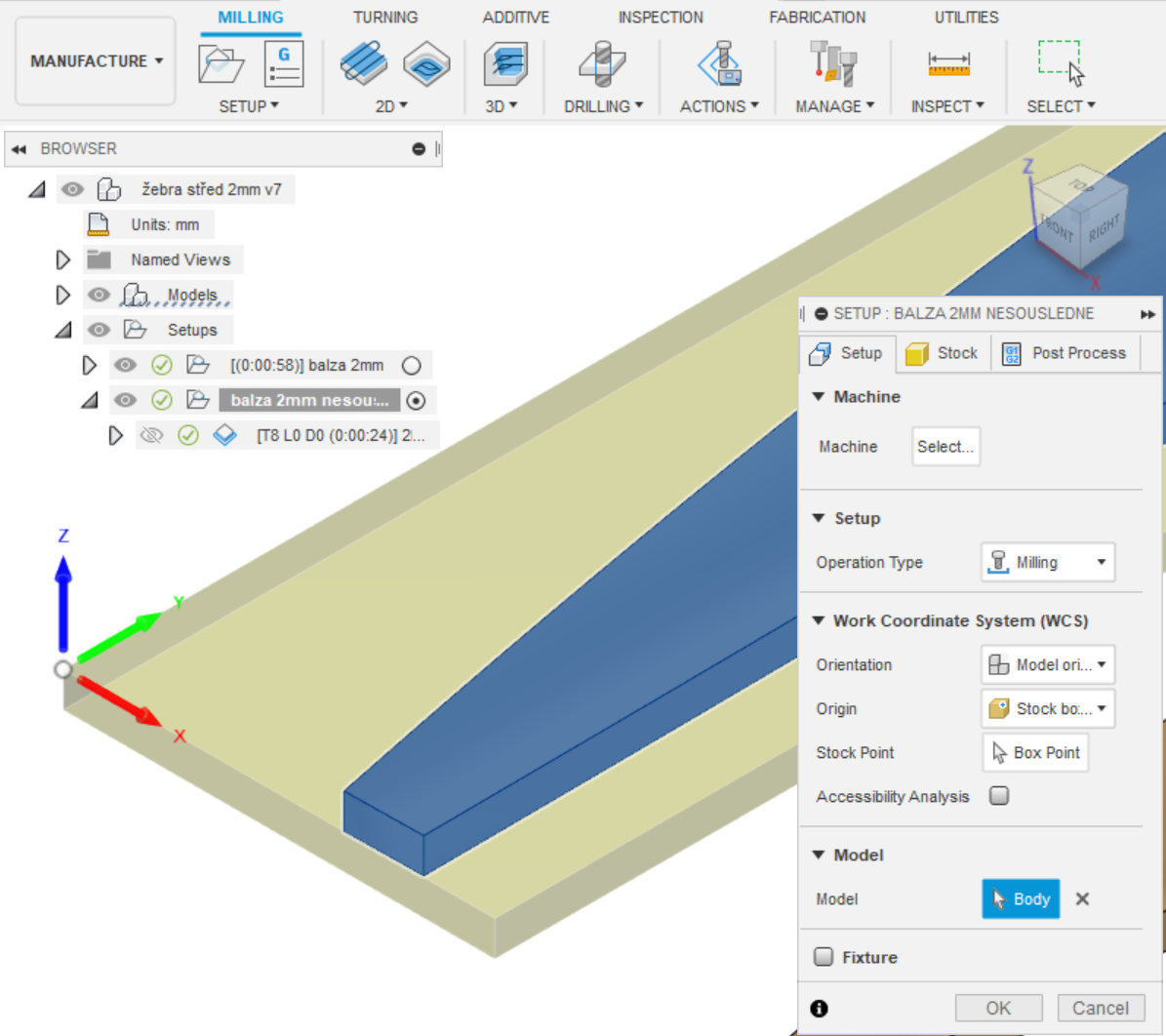Viewport: 1166px width, 1036px height.
Task: Switch to the Turning ribbon tab
Action: pos(385,18)
